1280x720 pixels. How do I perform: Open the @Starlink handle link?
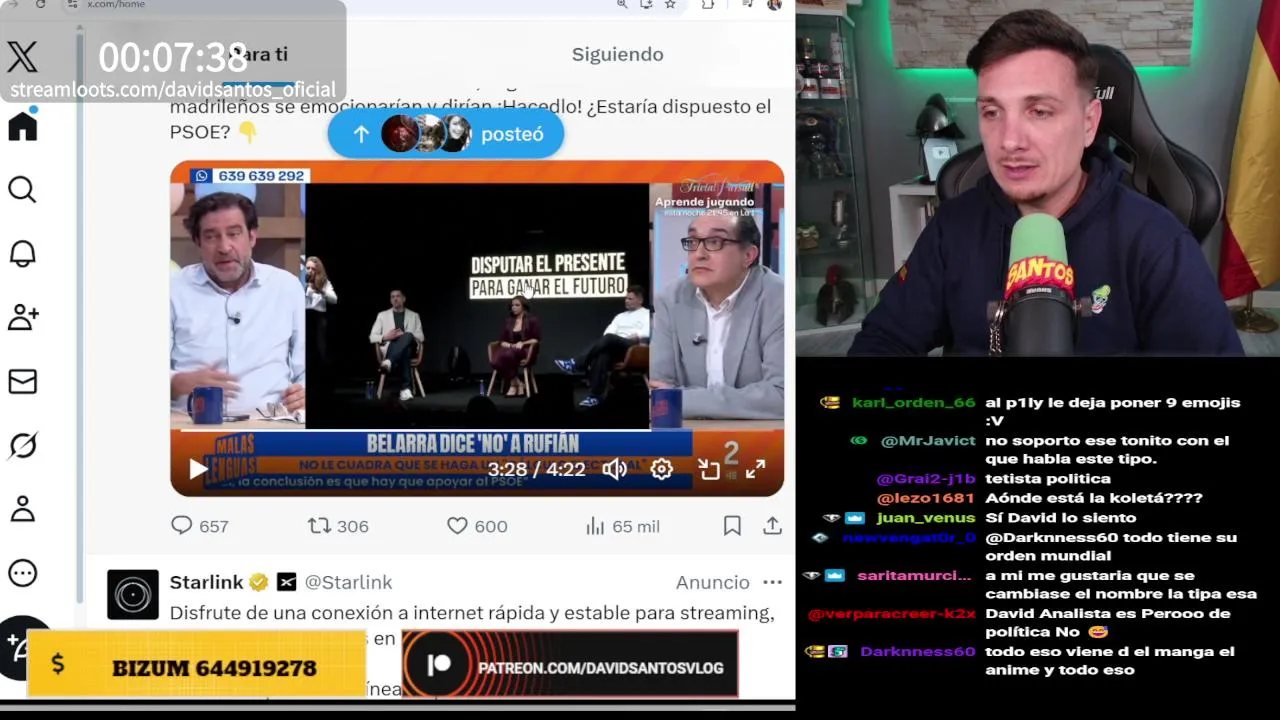348,582
